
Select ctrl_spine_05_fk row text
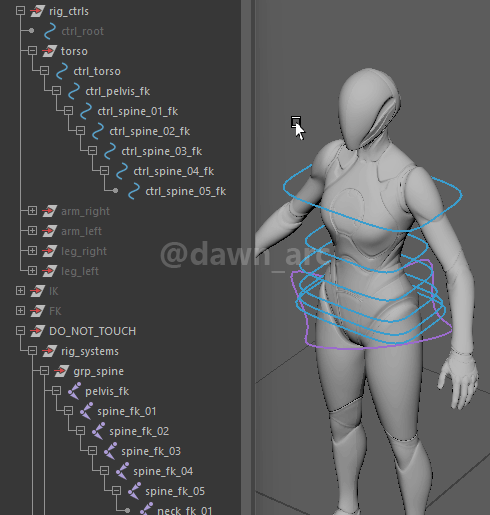click(186, 191)
